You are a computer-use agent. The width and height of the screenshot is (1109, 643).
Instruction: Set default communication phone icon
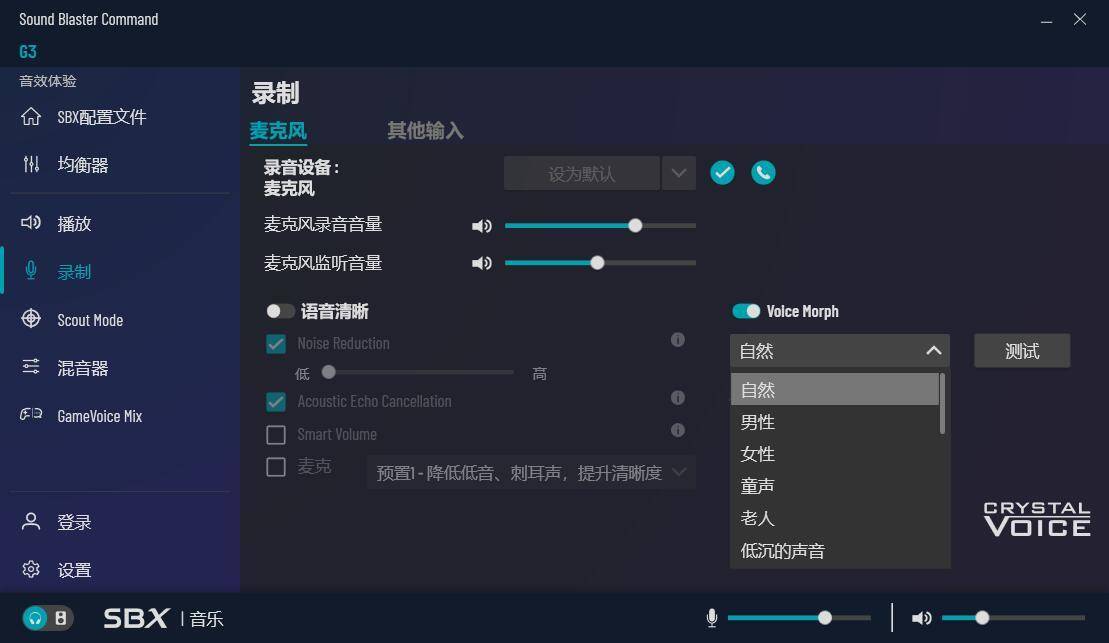(763, 173)
